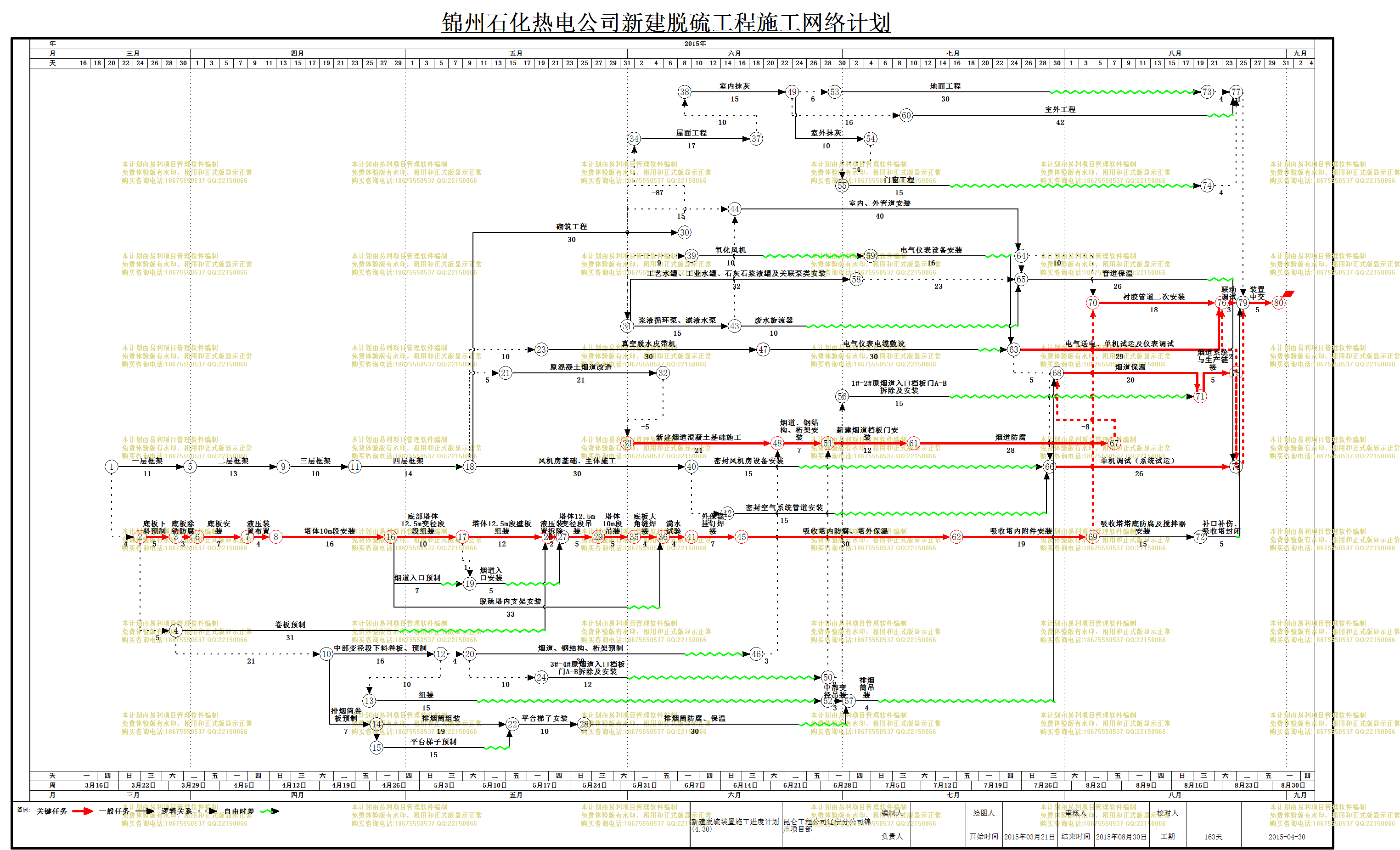Click the 氧化风机 task label
1400x850 pixels.
coord(730,249)
